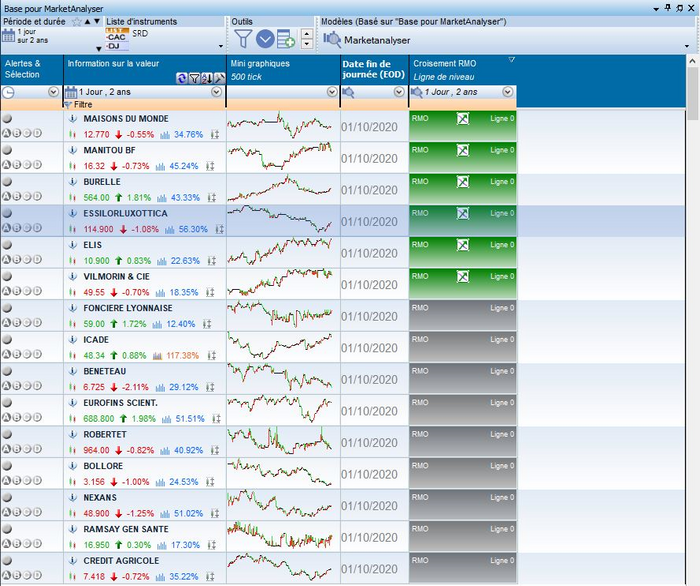Click the vertical scrollbar up arrow
This screenshot has width=700, height=586.
692,61
